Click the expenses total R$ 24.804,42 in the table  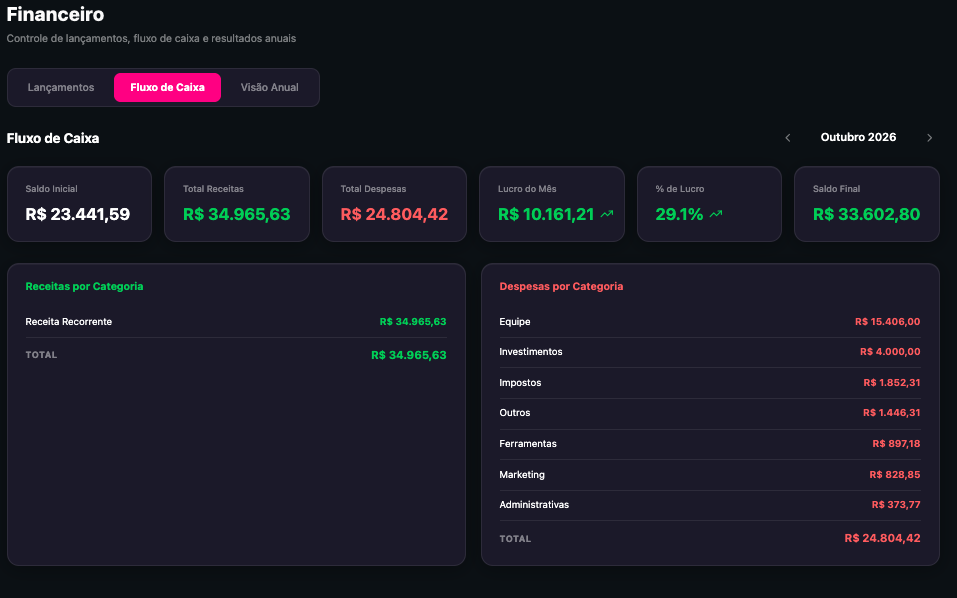click(883, 538)
